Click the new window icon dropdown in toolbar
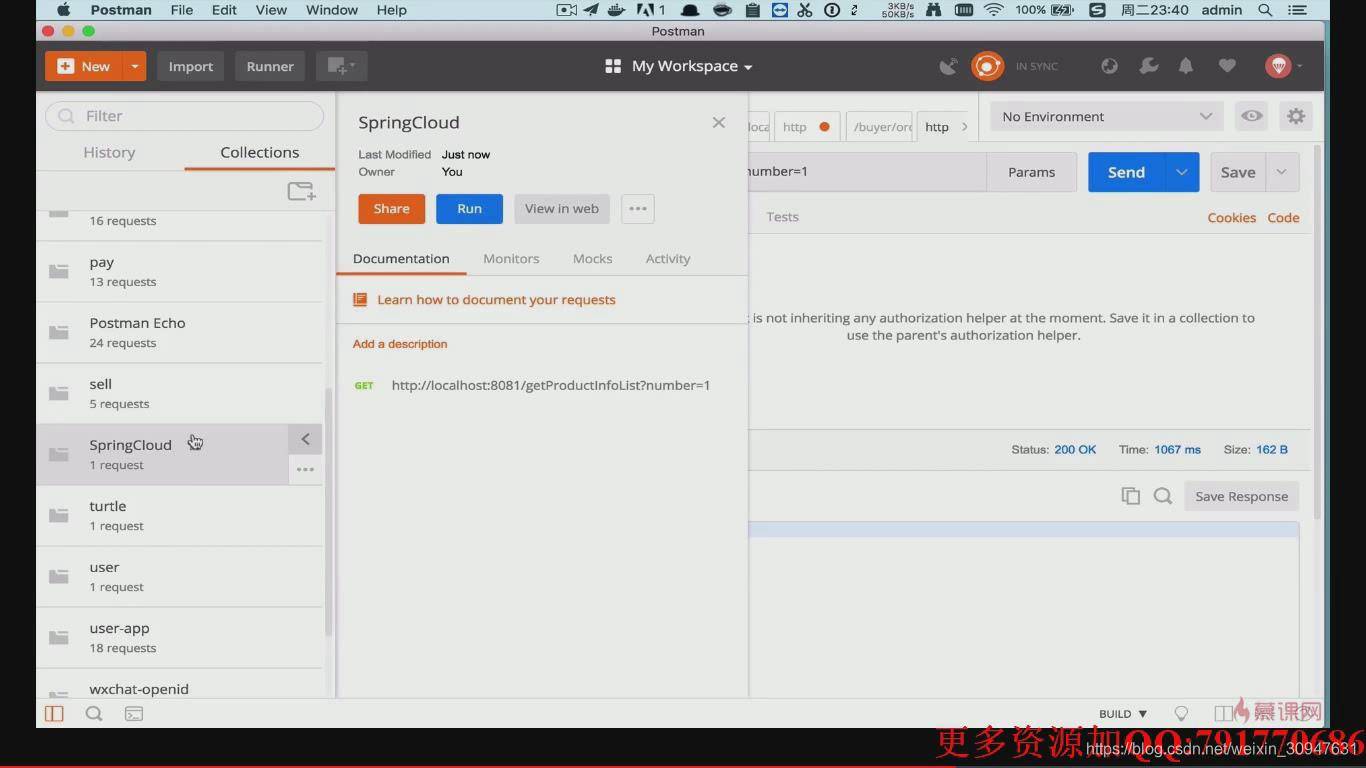The image size is (1366, 768). [342, 66]
